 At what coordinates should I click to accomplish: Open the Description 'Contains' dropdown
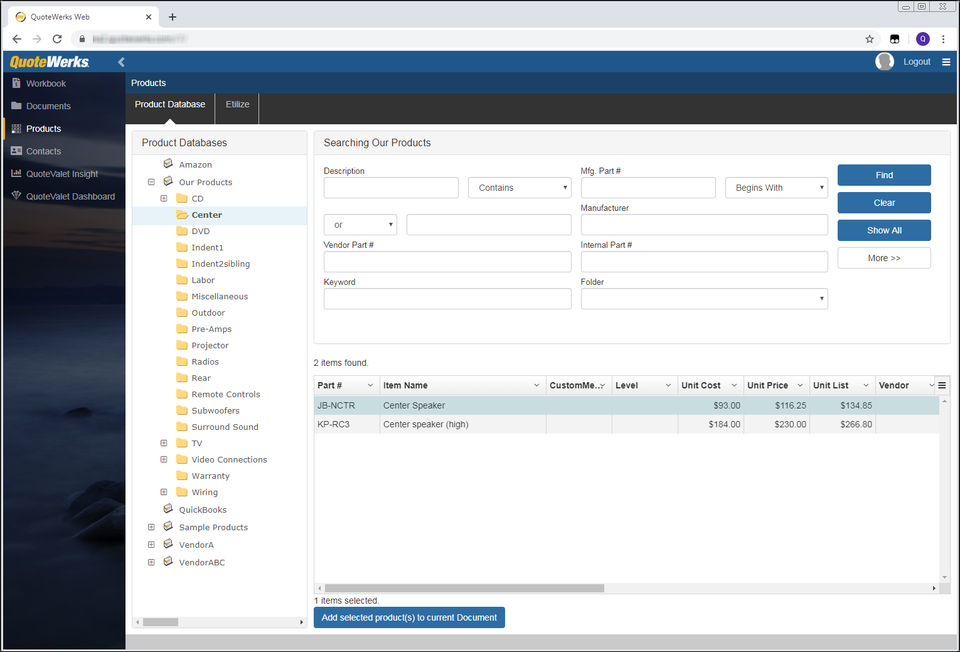(519, 188)
